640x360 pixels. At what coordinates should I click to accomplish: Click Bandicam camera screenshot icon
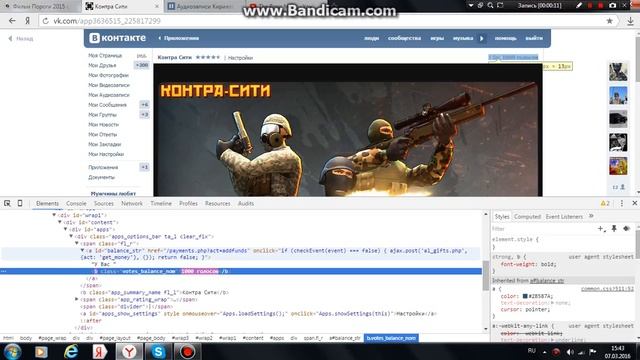coord(612,5)
